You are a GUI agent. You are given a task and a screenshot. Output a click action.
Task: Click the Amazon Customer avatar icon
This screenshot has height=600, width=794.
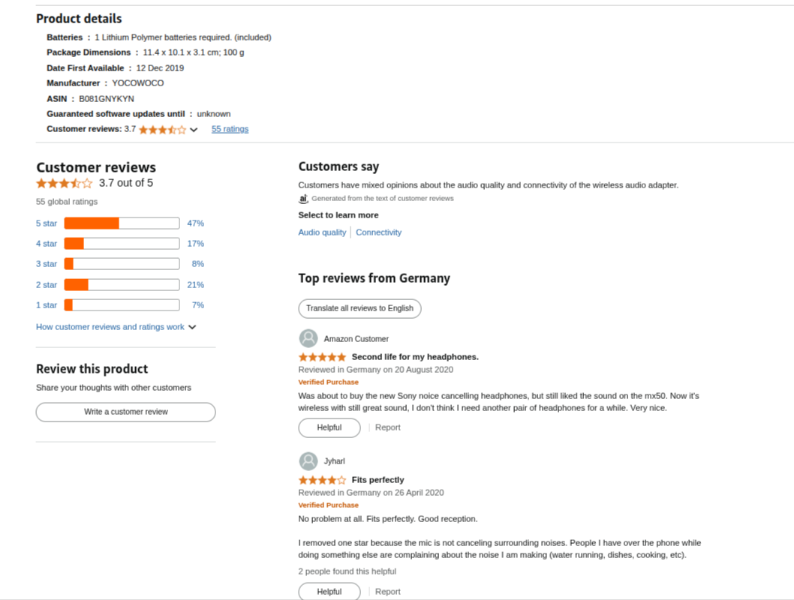coord(309,339)
